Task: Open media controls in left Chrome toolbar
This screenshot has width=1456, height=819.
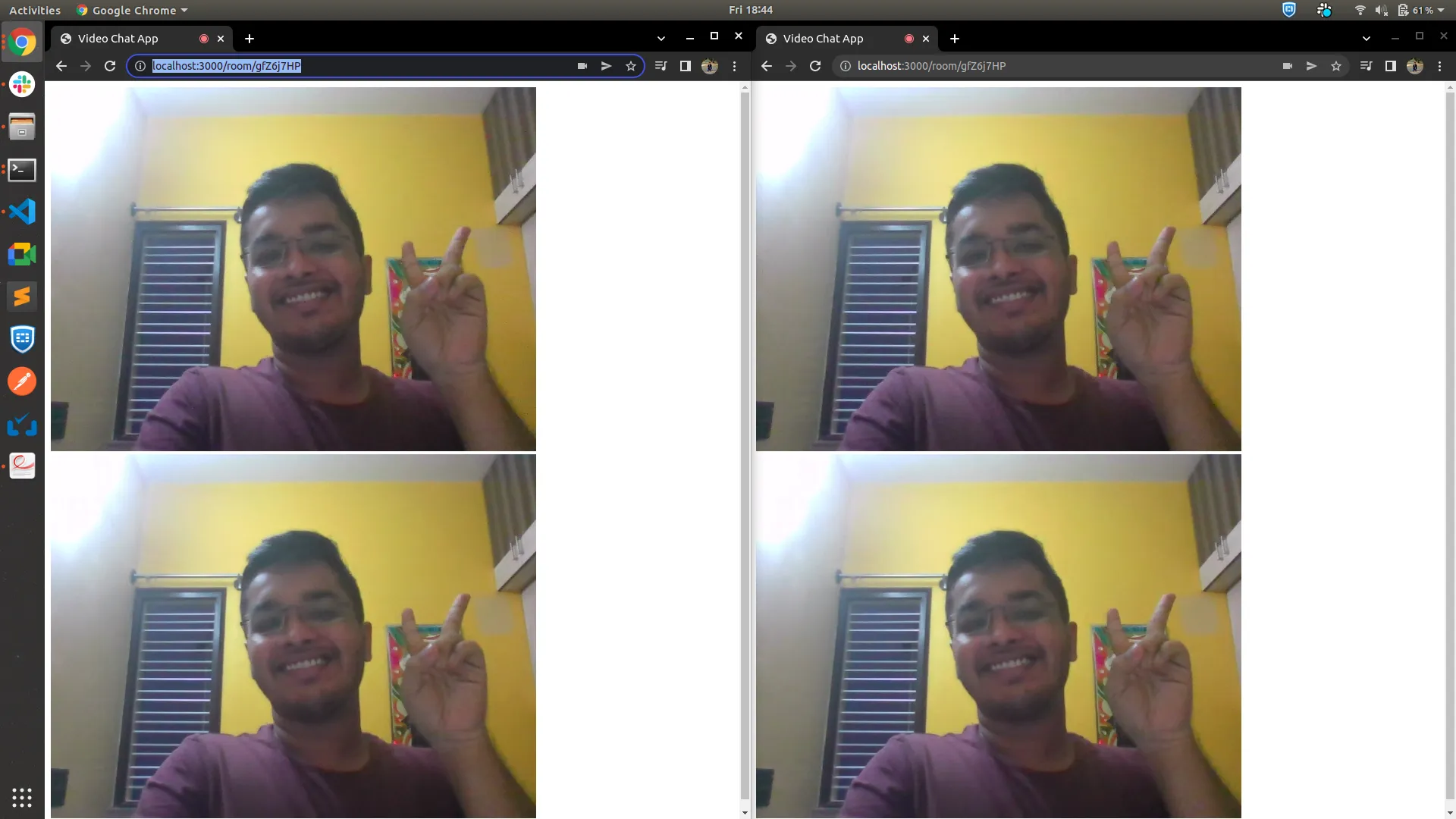Action: coord(661,66)
